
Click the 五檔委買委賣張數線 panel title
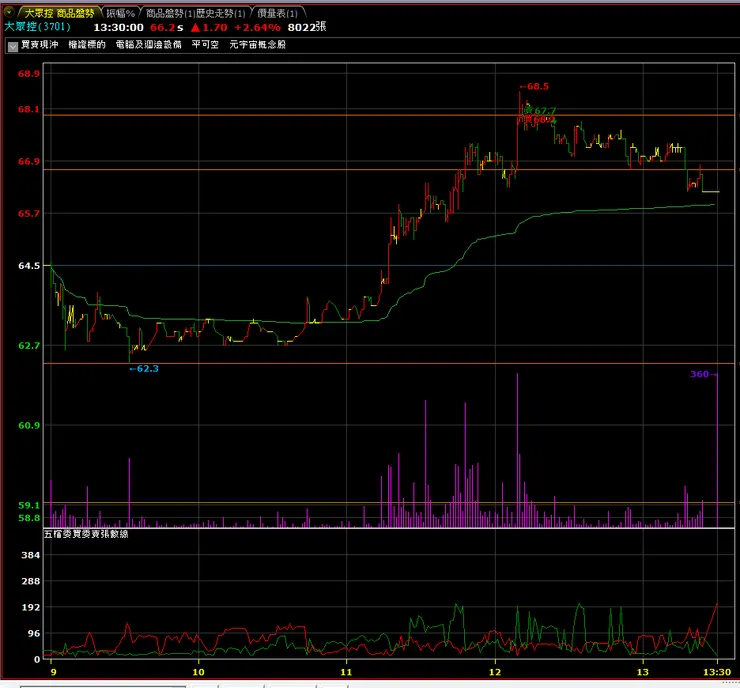point(86,534)
